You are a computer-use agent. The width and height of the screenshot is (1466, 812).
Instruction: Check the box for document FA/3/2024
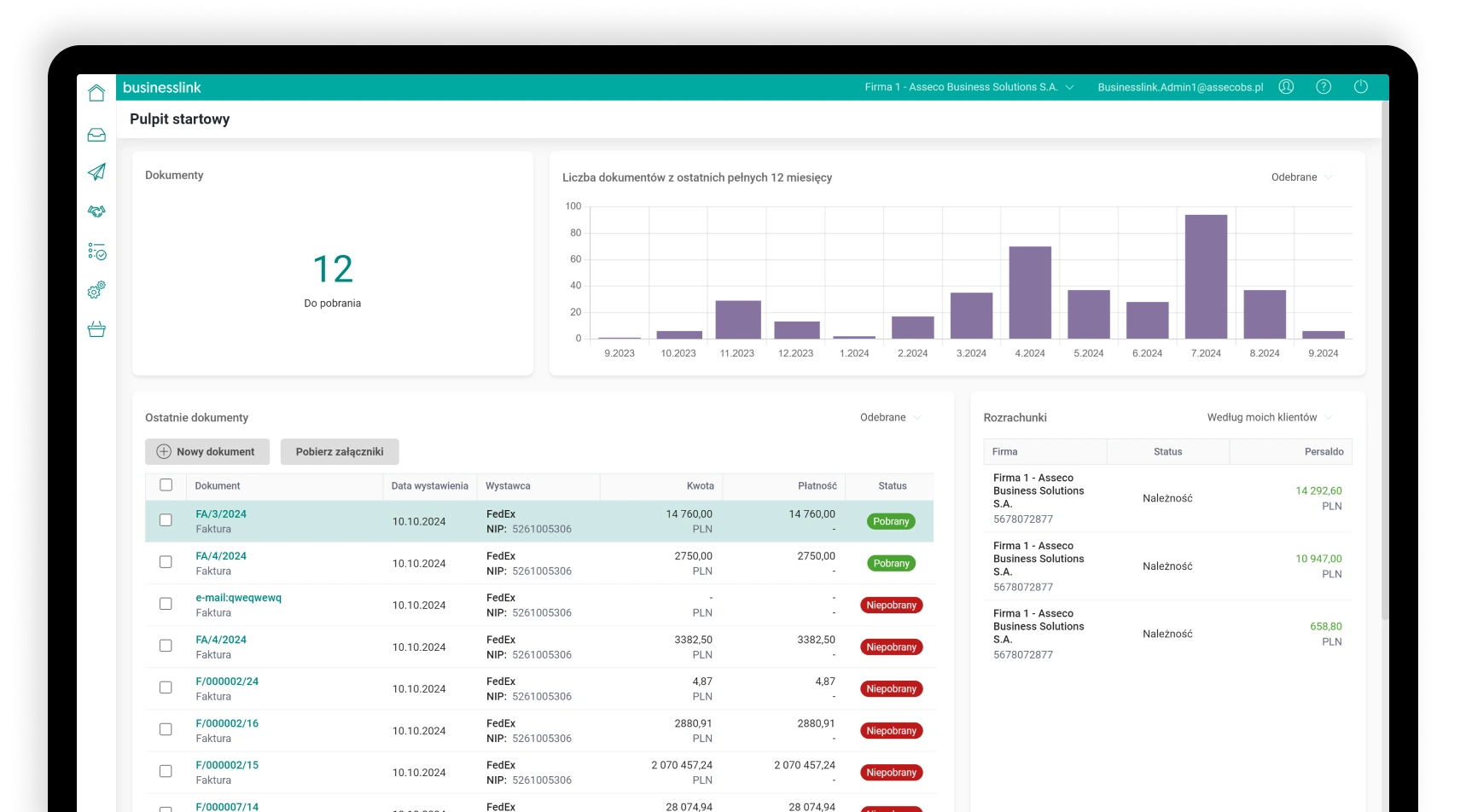pos(166,520)
